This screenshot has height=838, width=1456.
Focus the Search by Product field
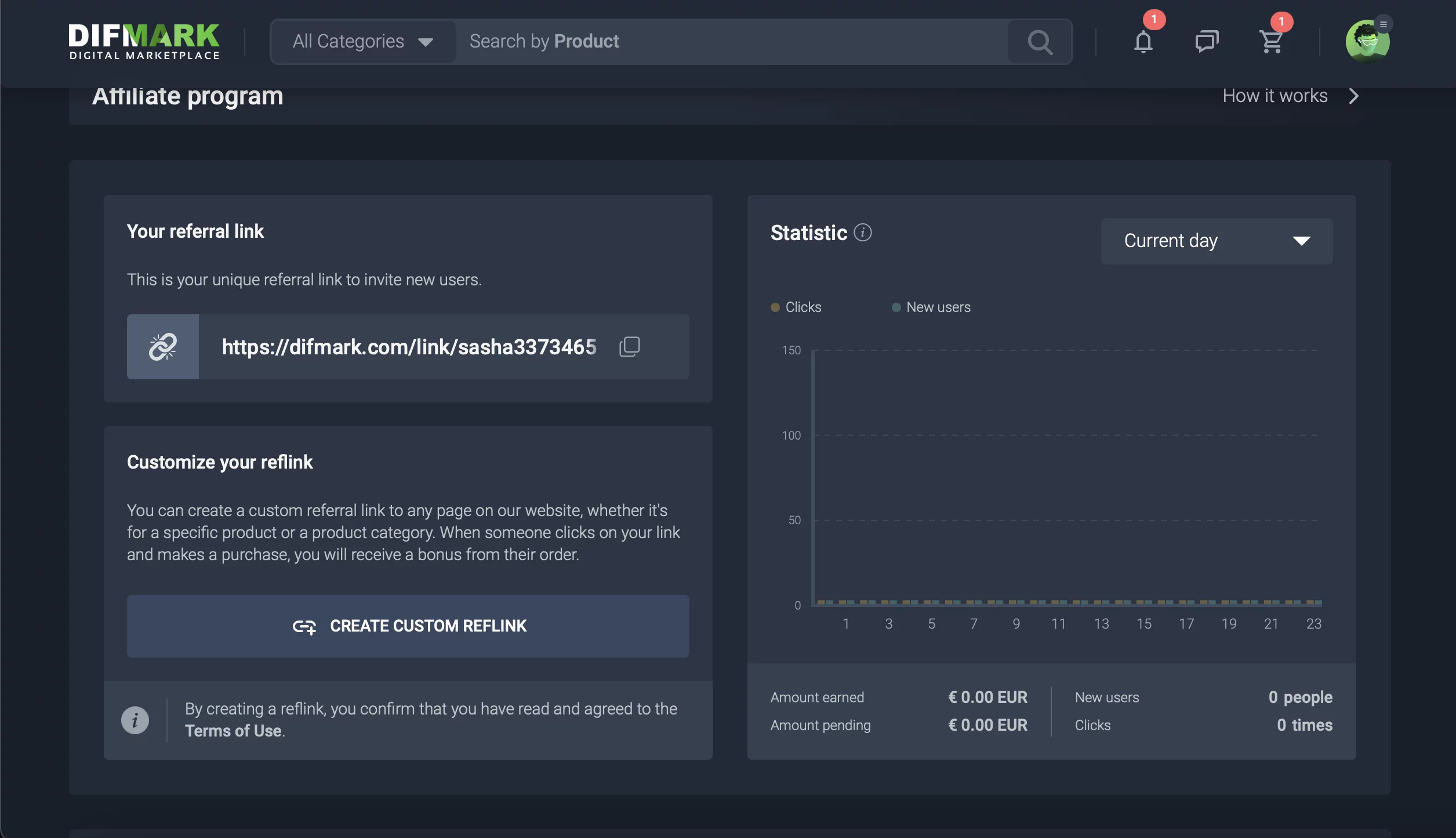731,42
